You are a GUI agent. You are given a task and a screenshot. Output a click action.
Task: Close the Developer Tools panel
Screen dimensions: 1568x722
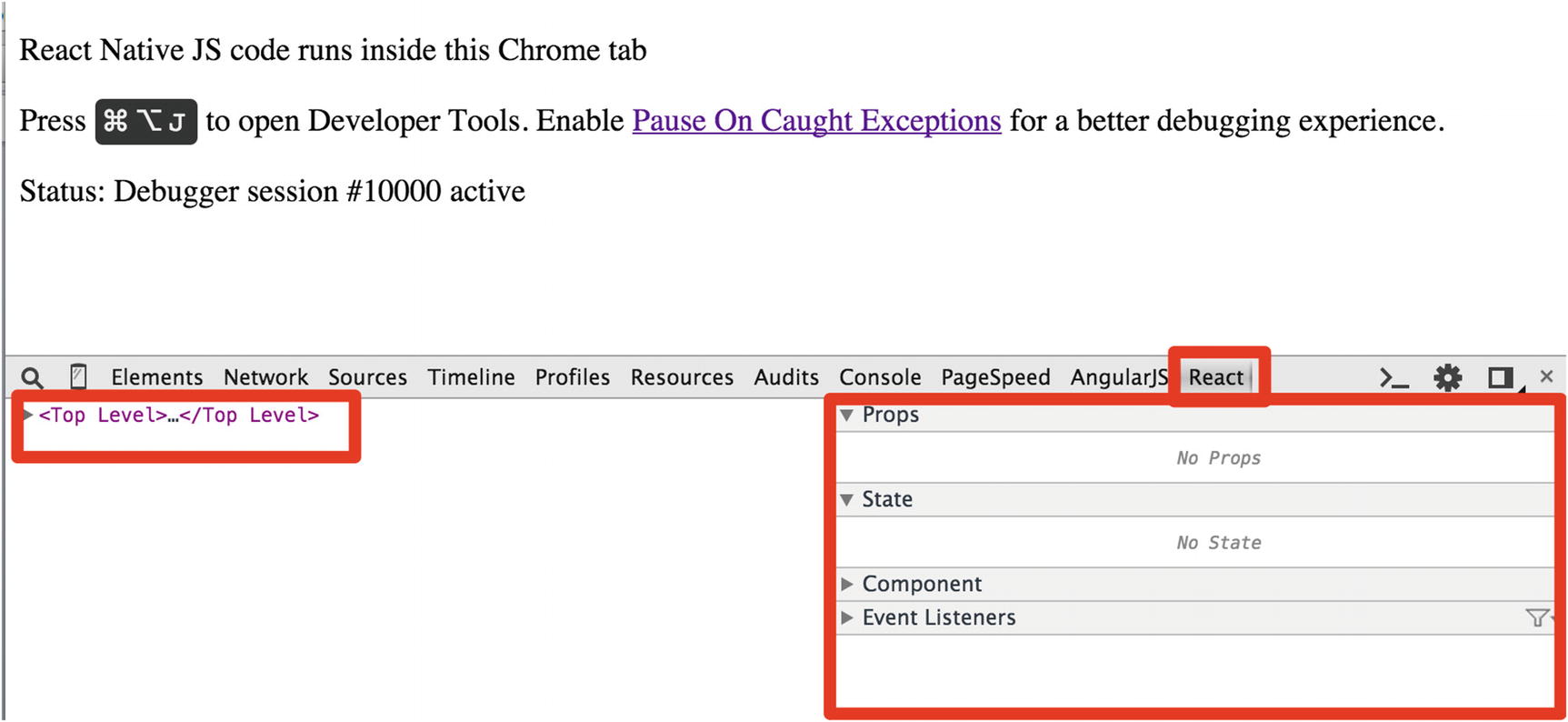pos(1546,376)
